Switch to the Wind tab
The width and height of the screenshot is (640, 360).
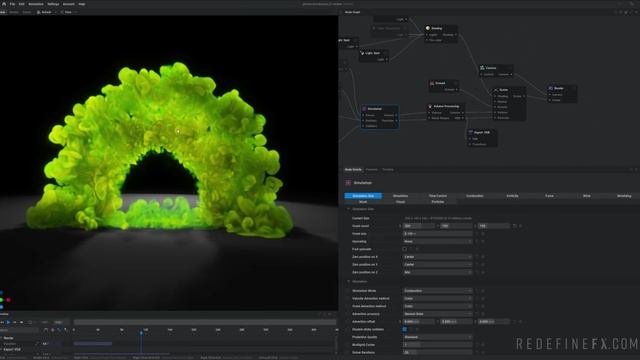[x=587, y=196]
